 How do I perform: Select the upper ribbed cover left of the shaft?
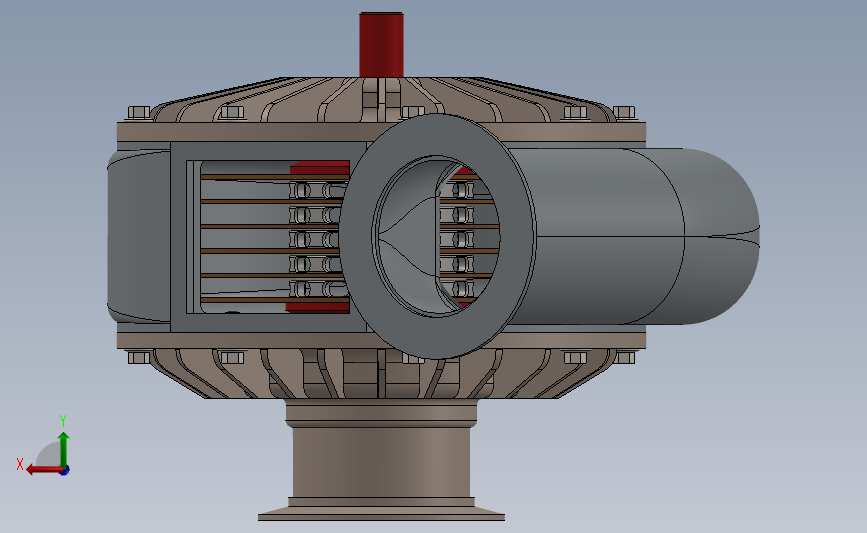click(254, 100)
